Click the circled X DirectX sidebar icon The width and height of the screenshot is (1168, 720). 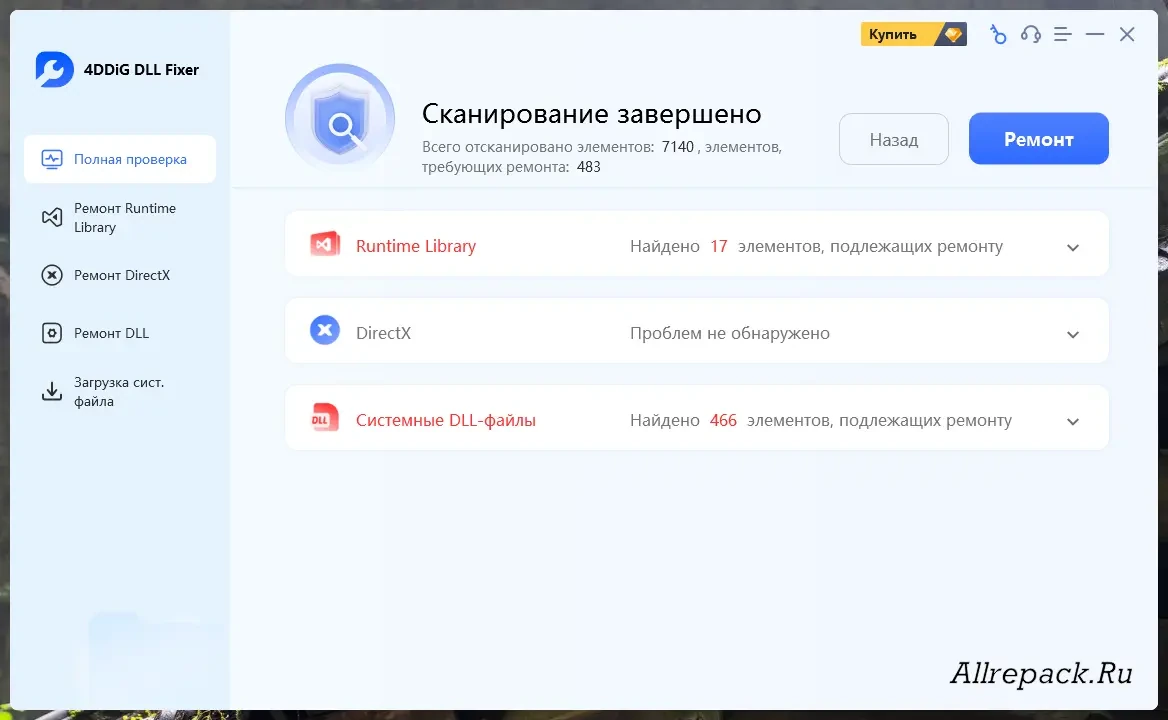[51, 275]
